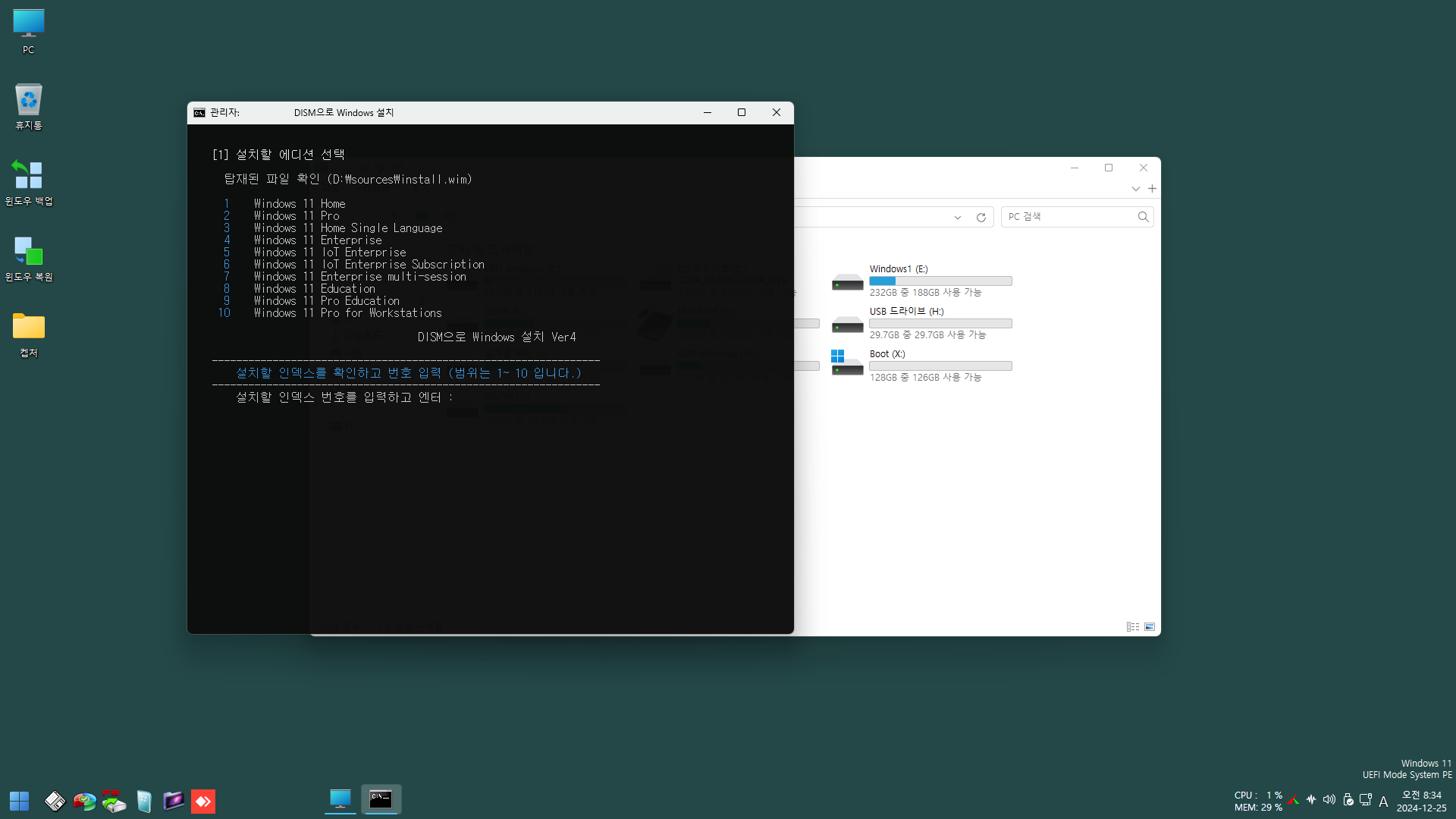The width and height of the screenshot is (1456, 819).
Task: Open the blue Windows file icon in taskbar
Action: coord(143,801)
